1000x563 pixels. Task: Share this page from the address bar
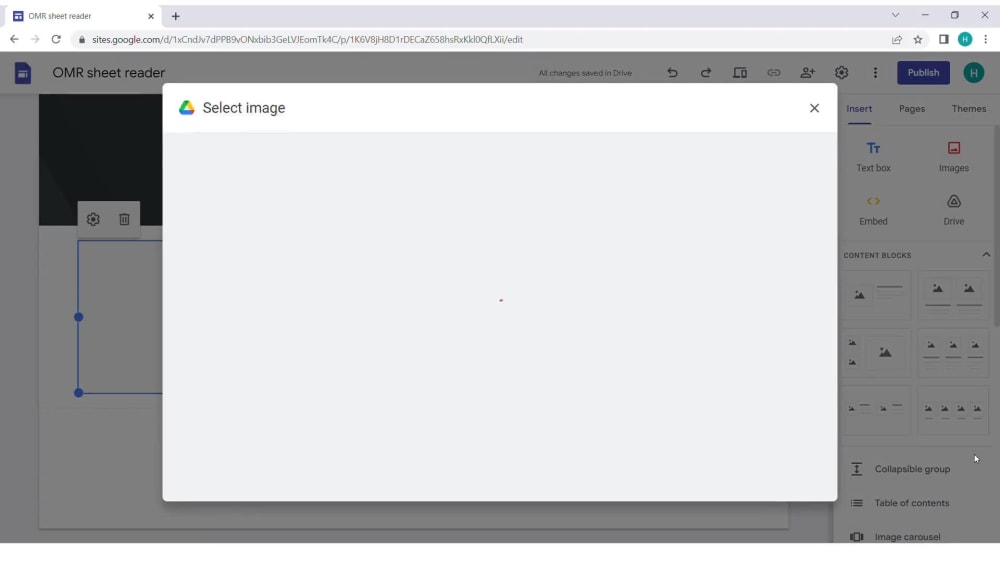[897, 40]
